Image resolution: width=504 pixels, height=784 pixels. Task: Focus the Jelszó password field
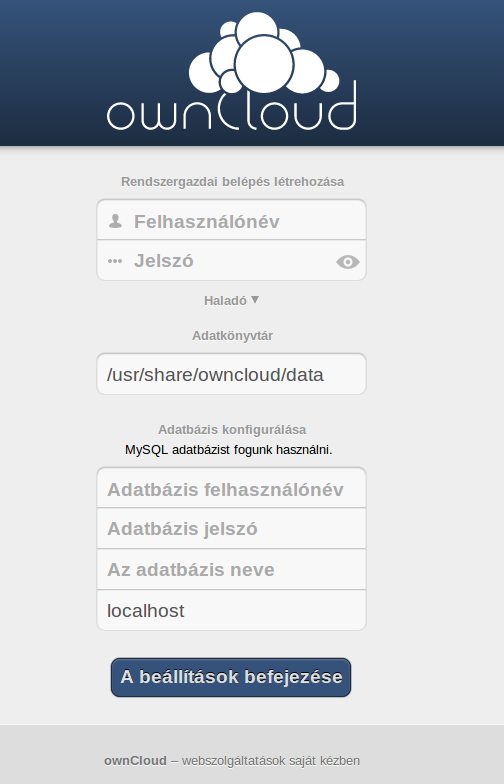coord(232,260)
